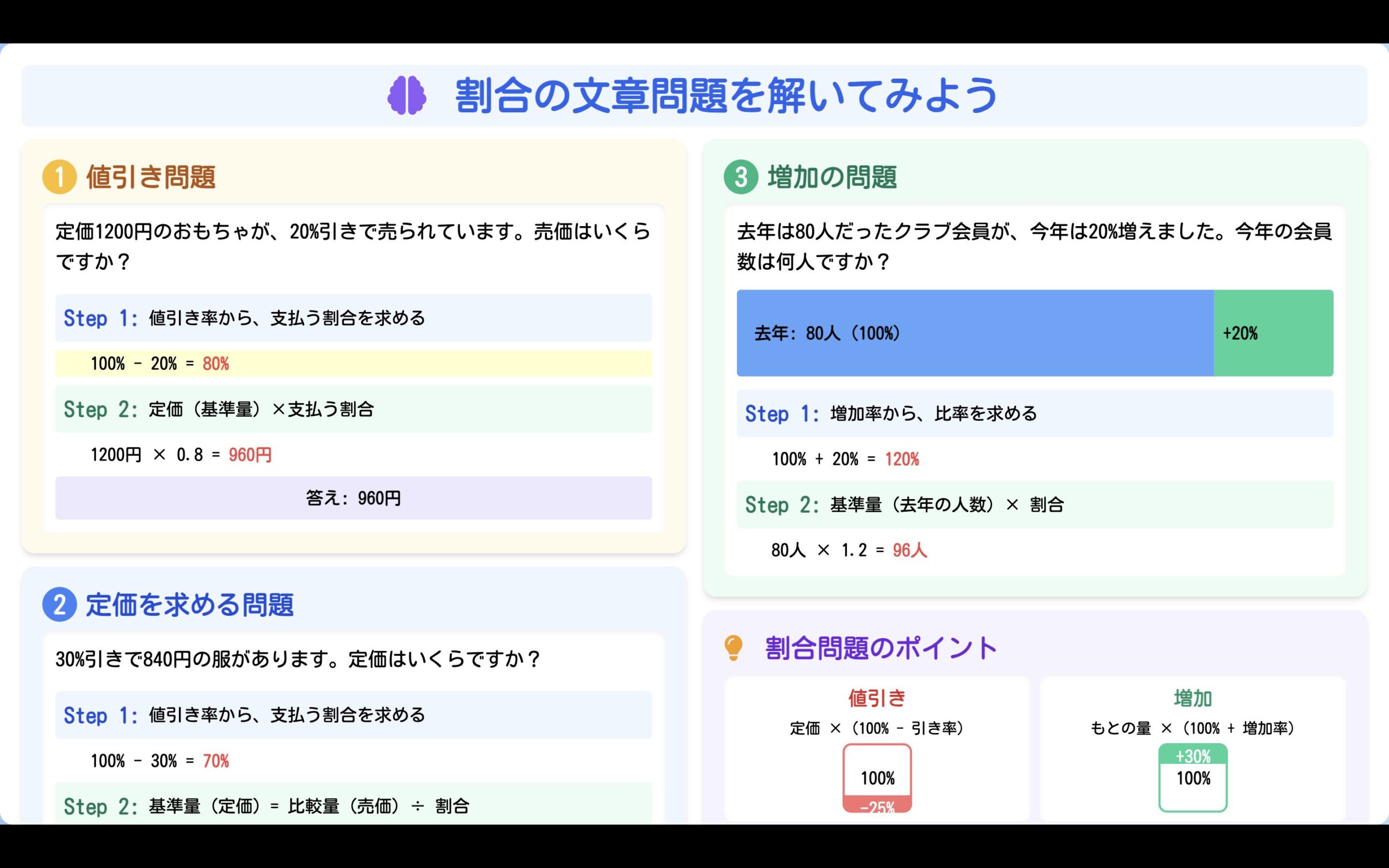
Task: Click the heading 値引き問題
Action: [x=151, y=177]
